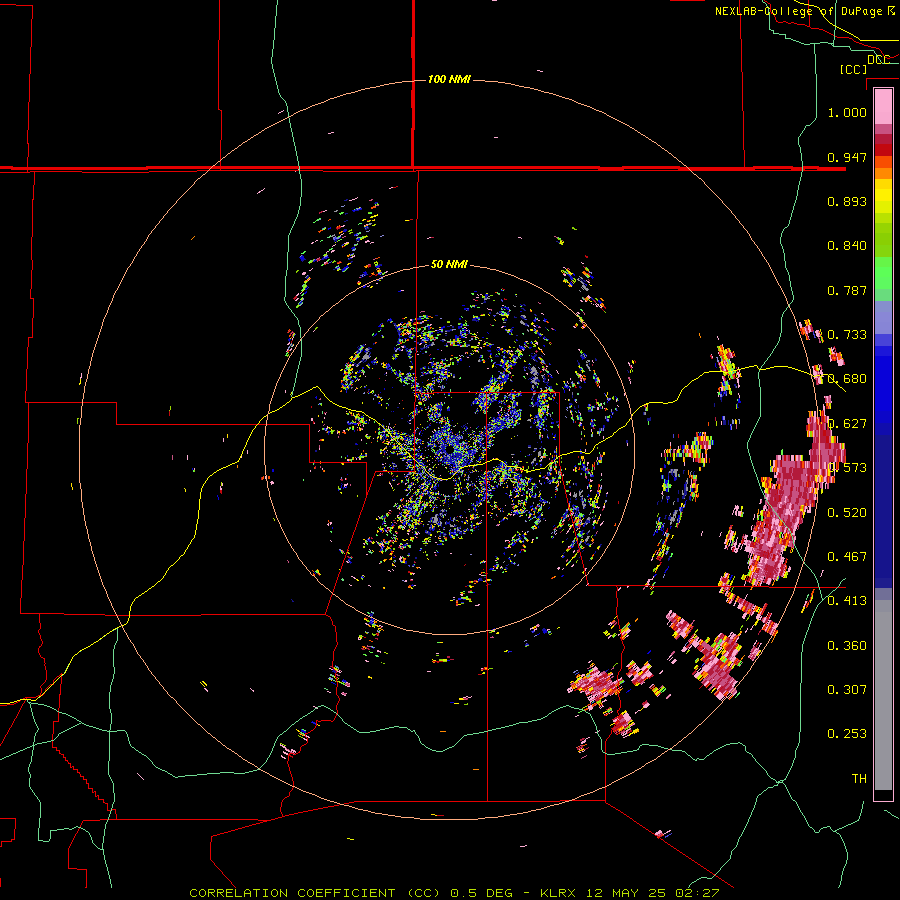Image resolution: width=900 pixels, height=900 pixels.
Task: Click the 0.947 legend value
Action: point(847,157)
